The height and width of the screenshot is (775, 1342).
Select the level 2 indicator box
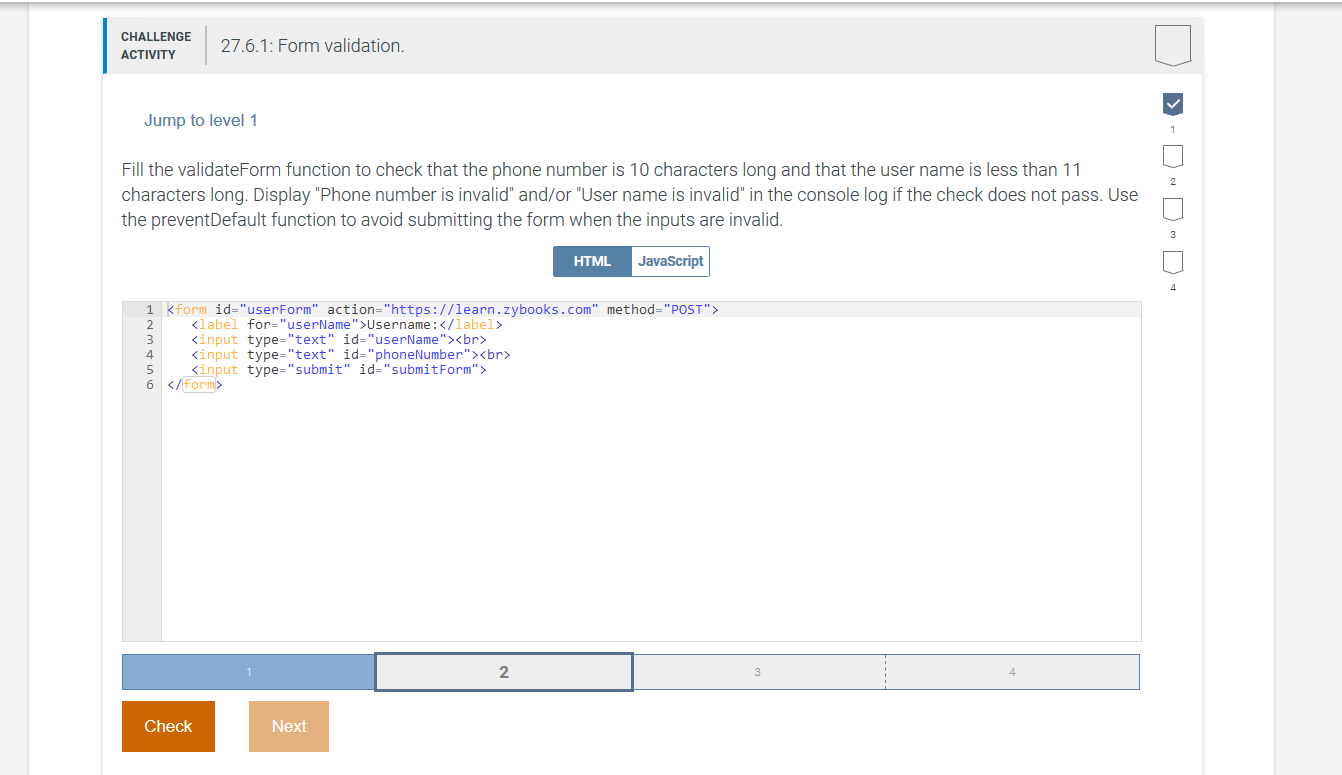click(1173, 157)
